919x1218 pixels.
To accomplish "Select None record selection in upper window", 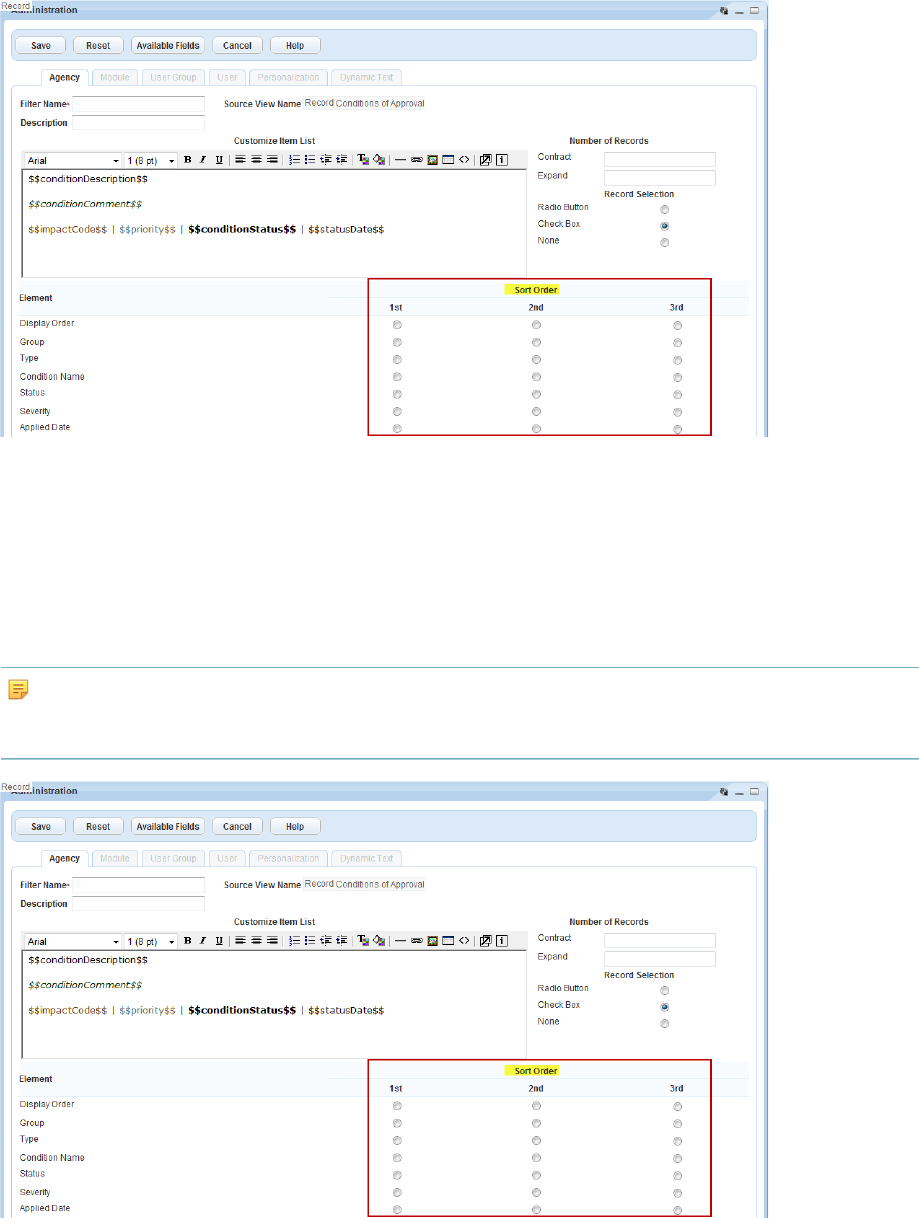I will [x=664, y=243].
